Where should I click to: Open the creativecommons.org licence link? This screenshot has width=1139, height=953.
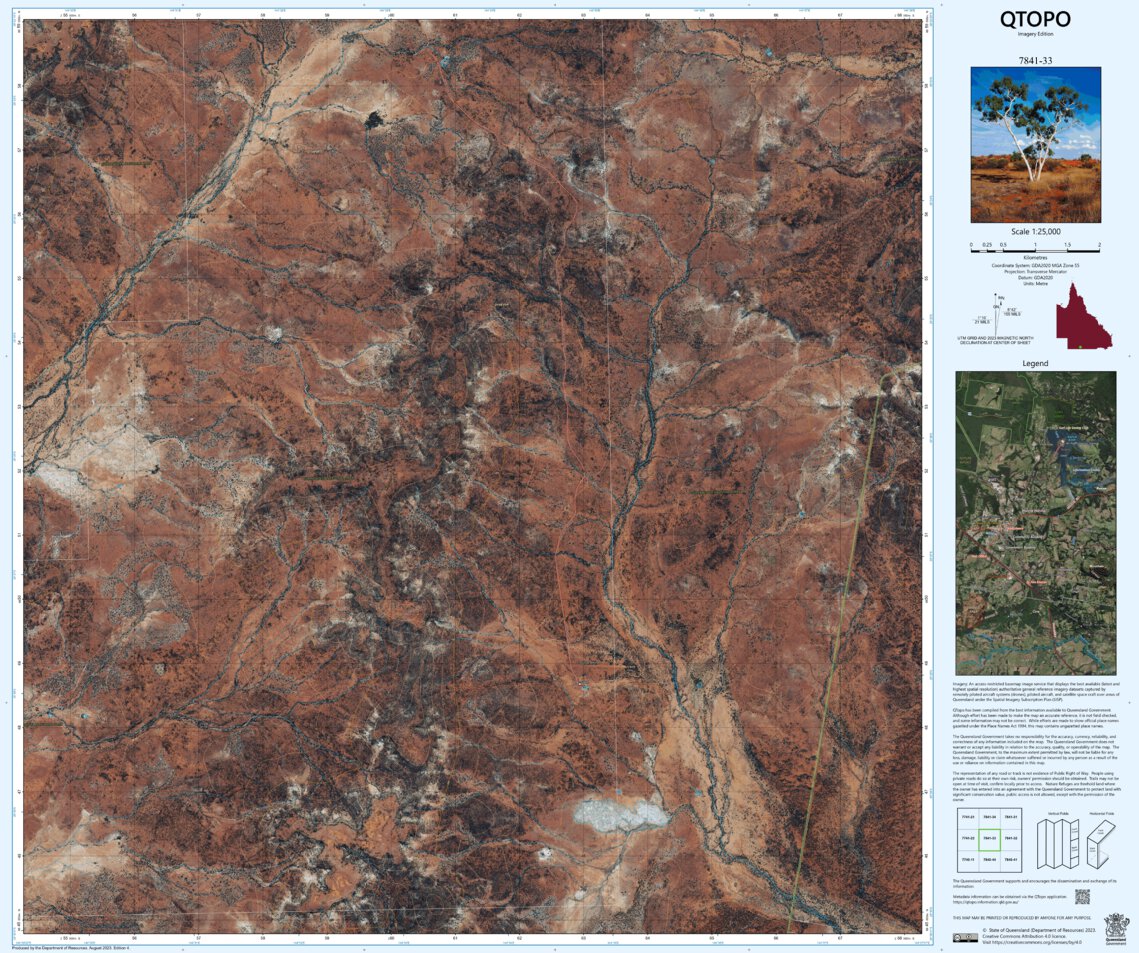click(1036, 941)
